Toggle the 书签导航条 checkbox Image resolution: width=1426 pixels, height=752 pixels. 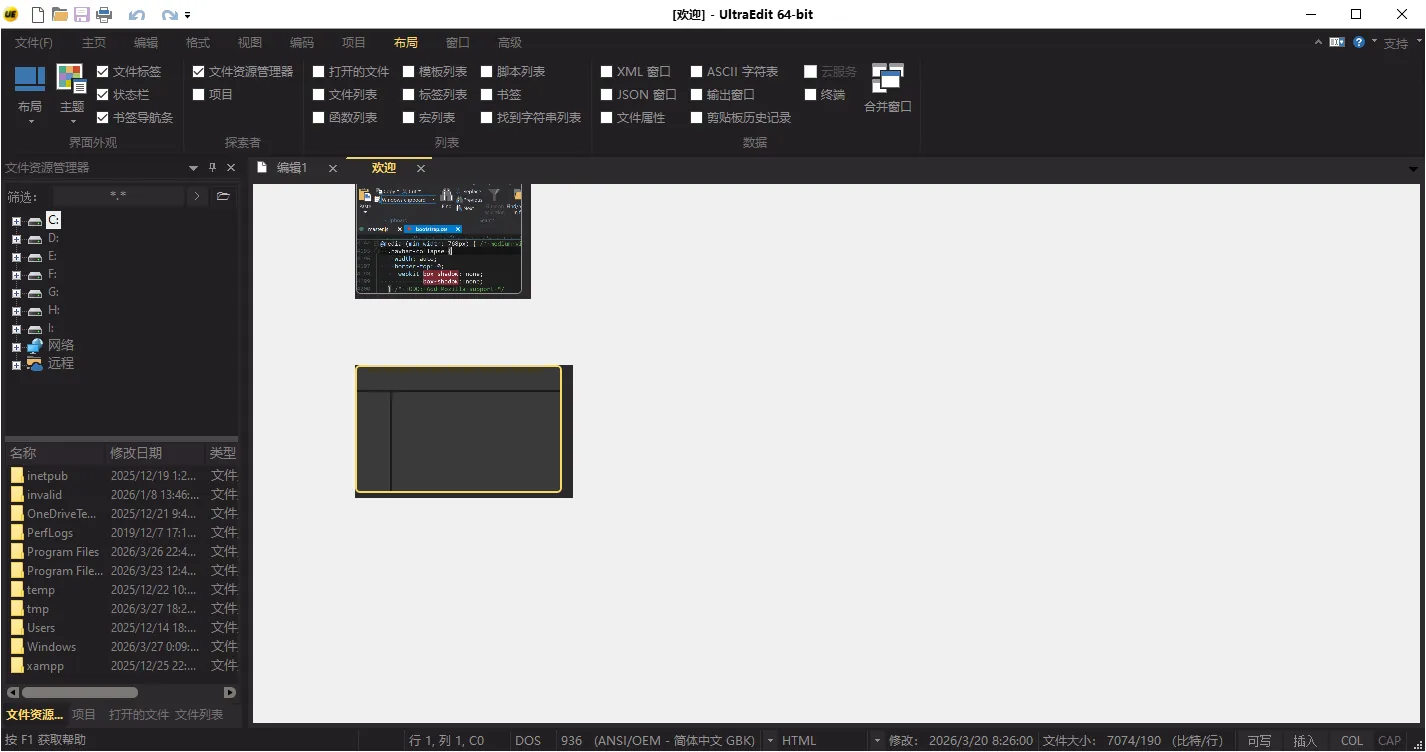click(102, 118)
